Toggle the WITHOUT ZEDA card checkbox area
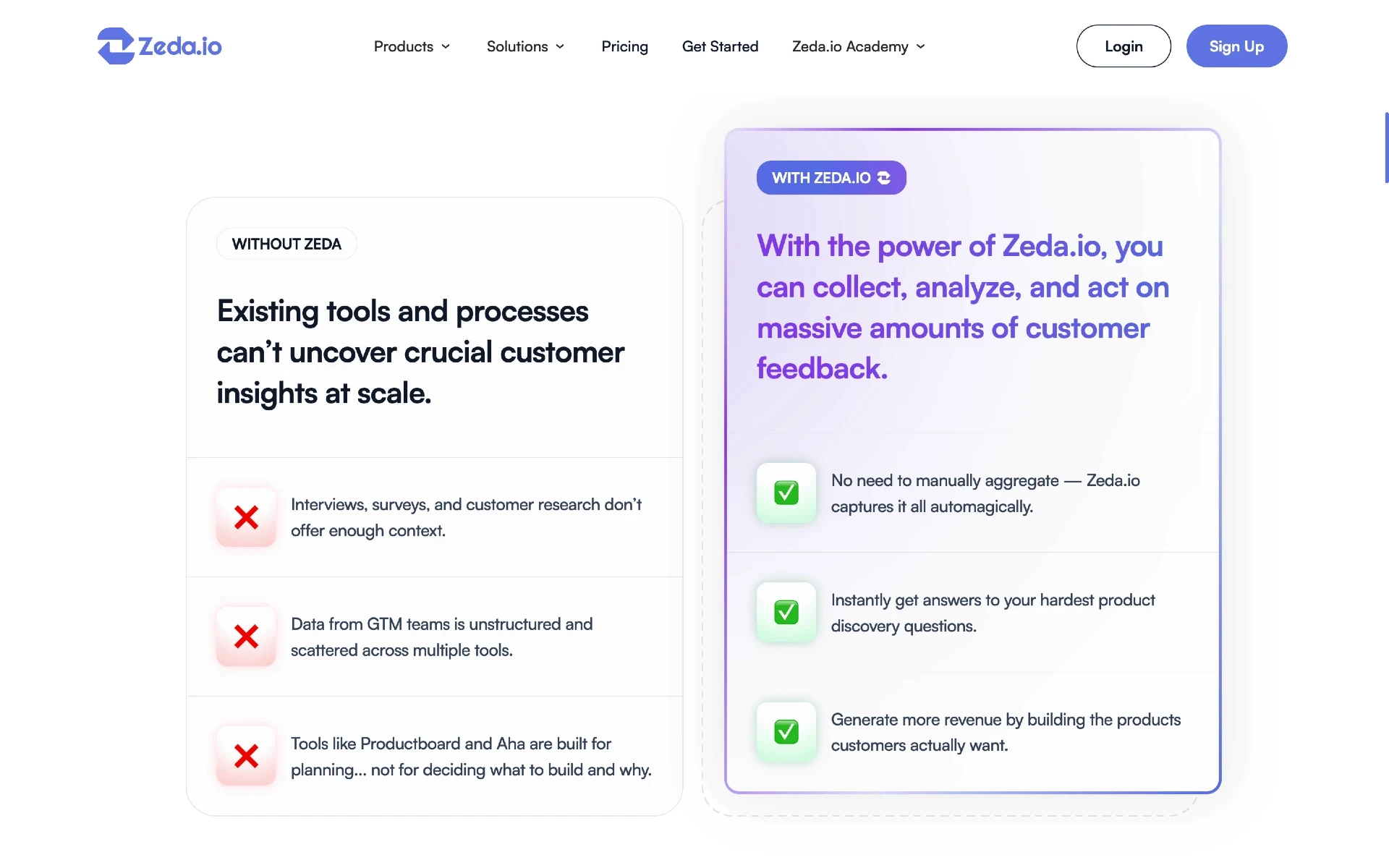This screenshot has width=1389, height=868. pyautogui.click(x=286, y=243)
